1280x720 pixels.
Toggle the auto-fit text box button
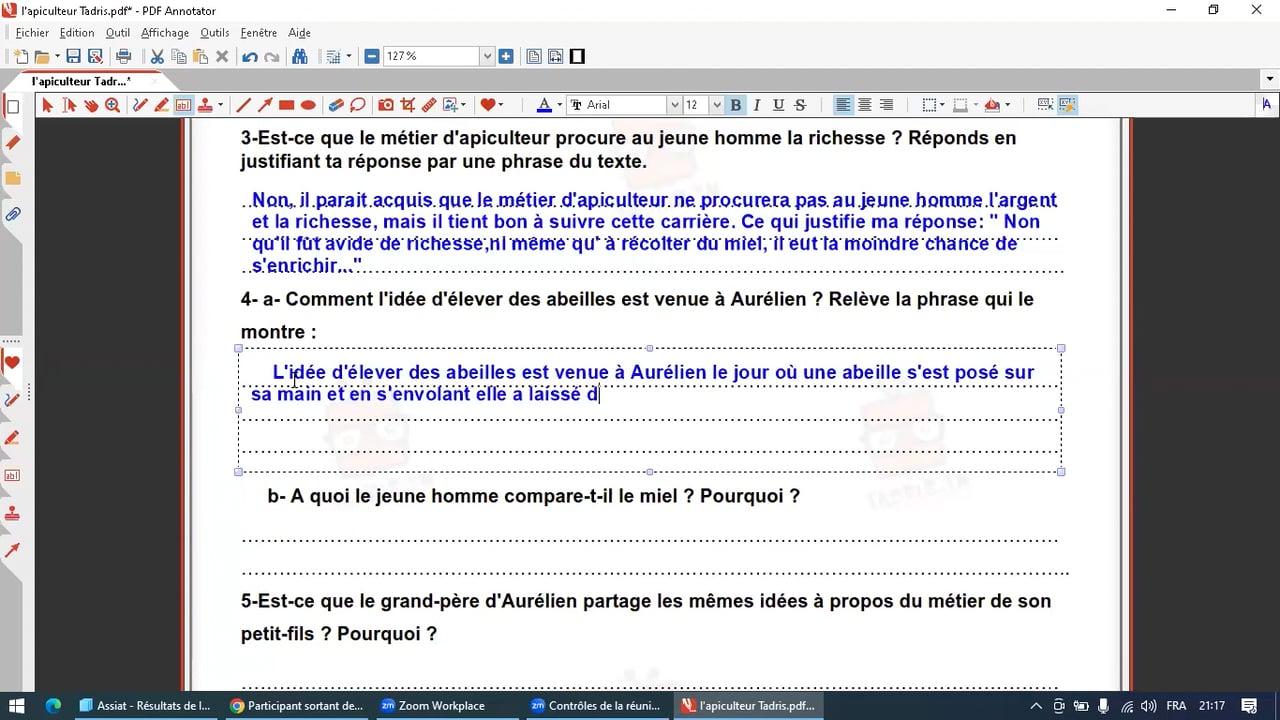point(1067,105)
